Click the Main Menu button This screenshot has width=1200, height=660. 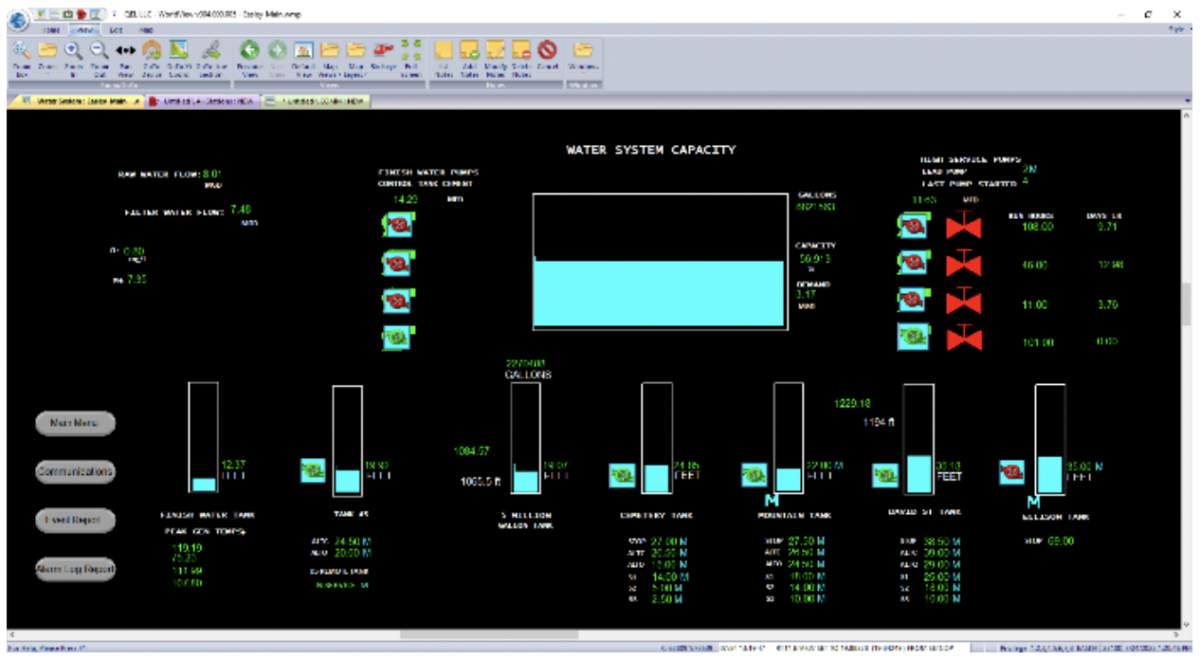pyautogui.click(x=76, y=423)
